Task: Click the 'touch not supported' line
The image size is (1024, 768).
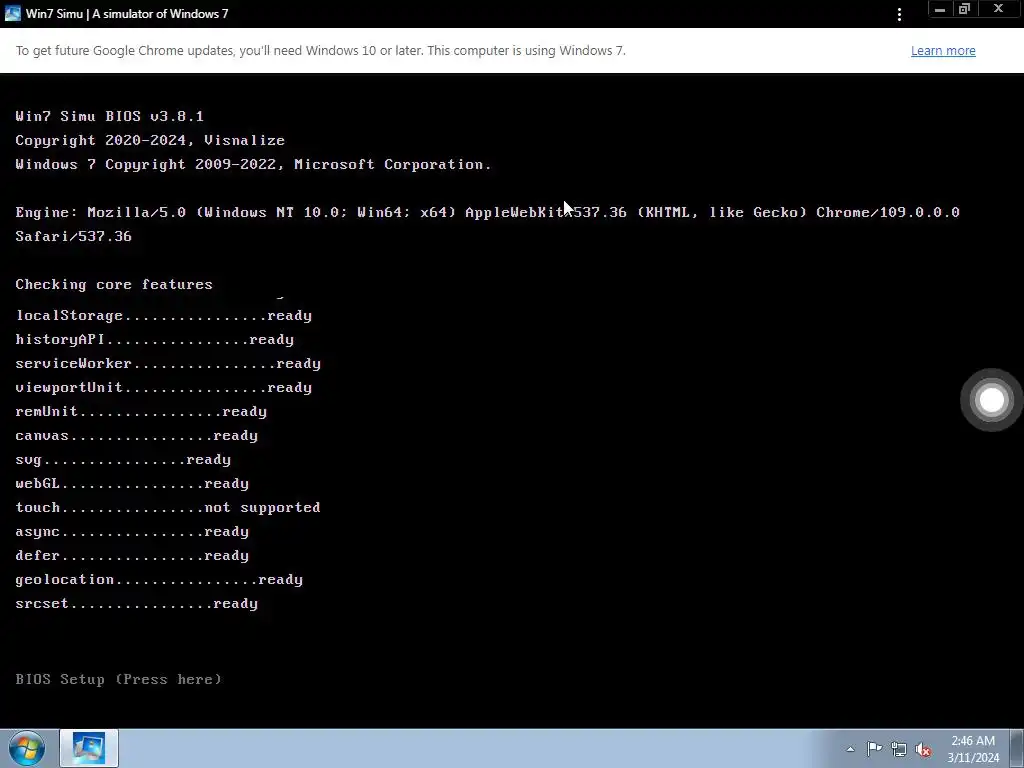Action: 168,507
